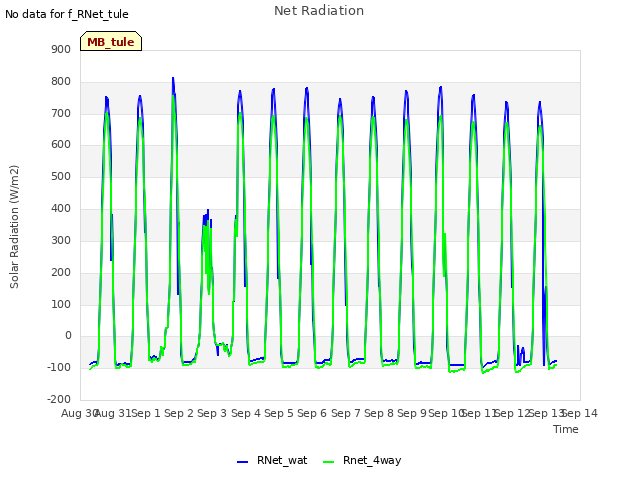Click the 100 y-axis tick label
The width and height of the screenshot is (640, 480).
coord(61,304)
